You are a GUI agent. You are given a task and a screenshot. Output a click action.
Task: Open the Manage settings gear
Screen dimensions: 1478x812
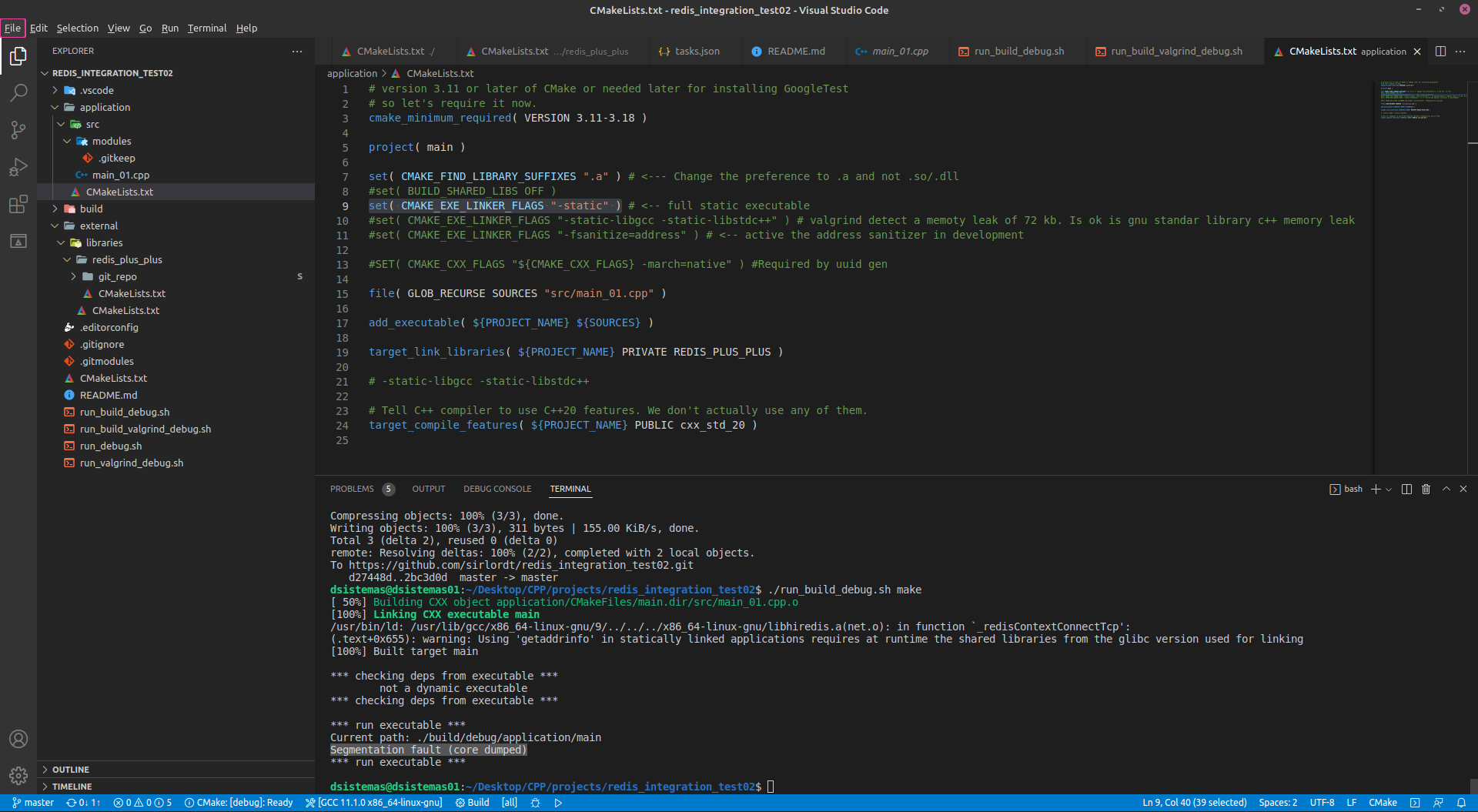point(18,776)
